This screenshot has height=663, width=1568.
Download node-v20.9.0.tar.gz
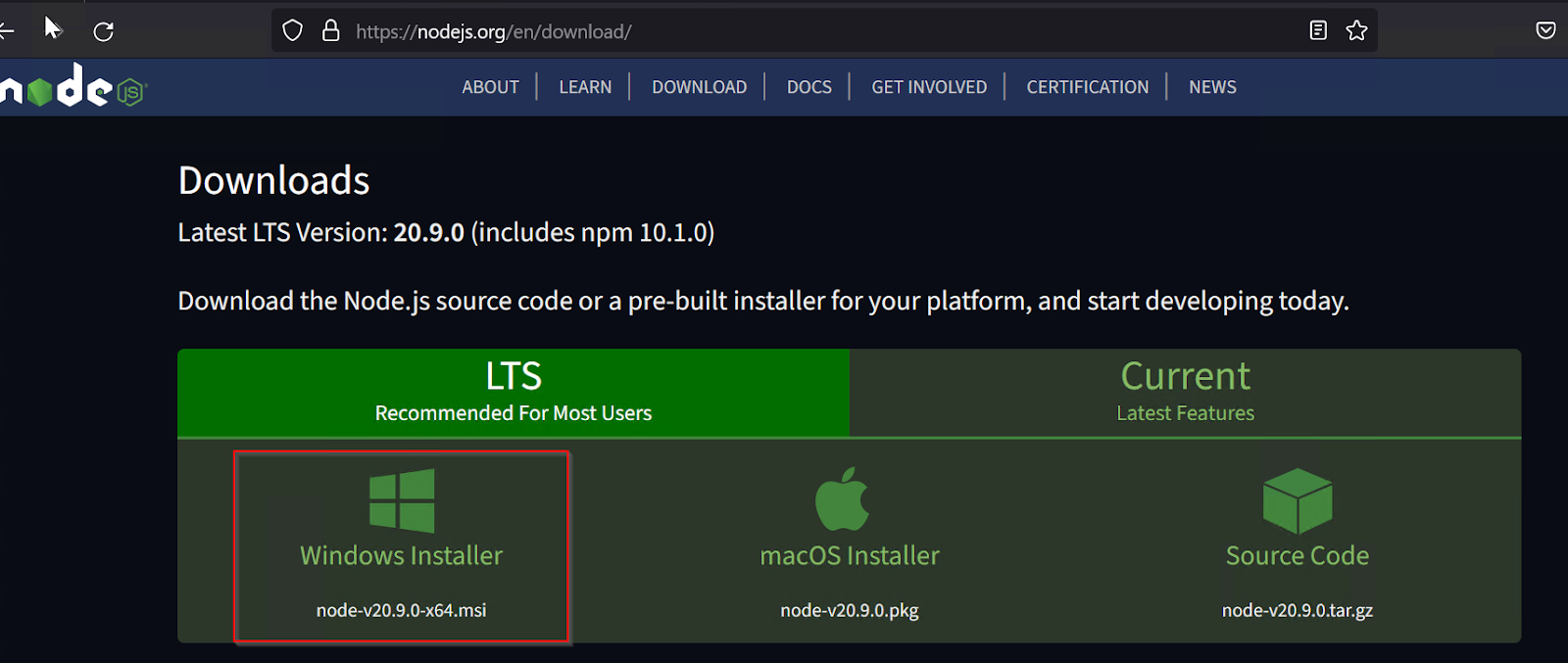pos(1298,610)
